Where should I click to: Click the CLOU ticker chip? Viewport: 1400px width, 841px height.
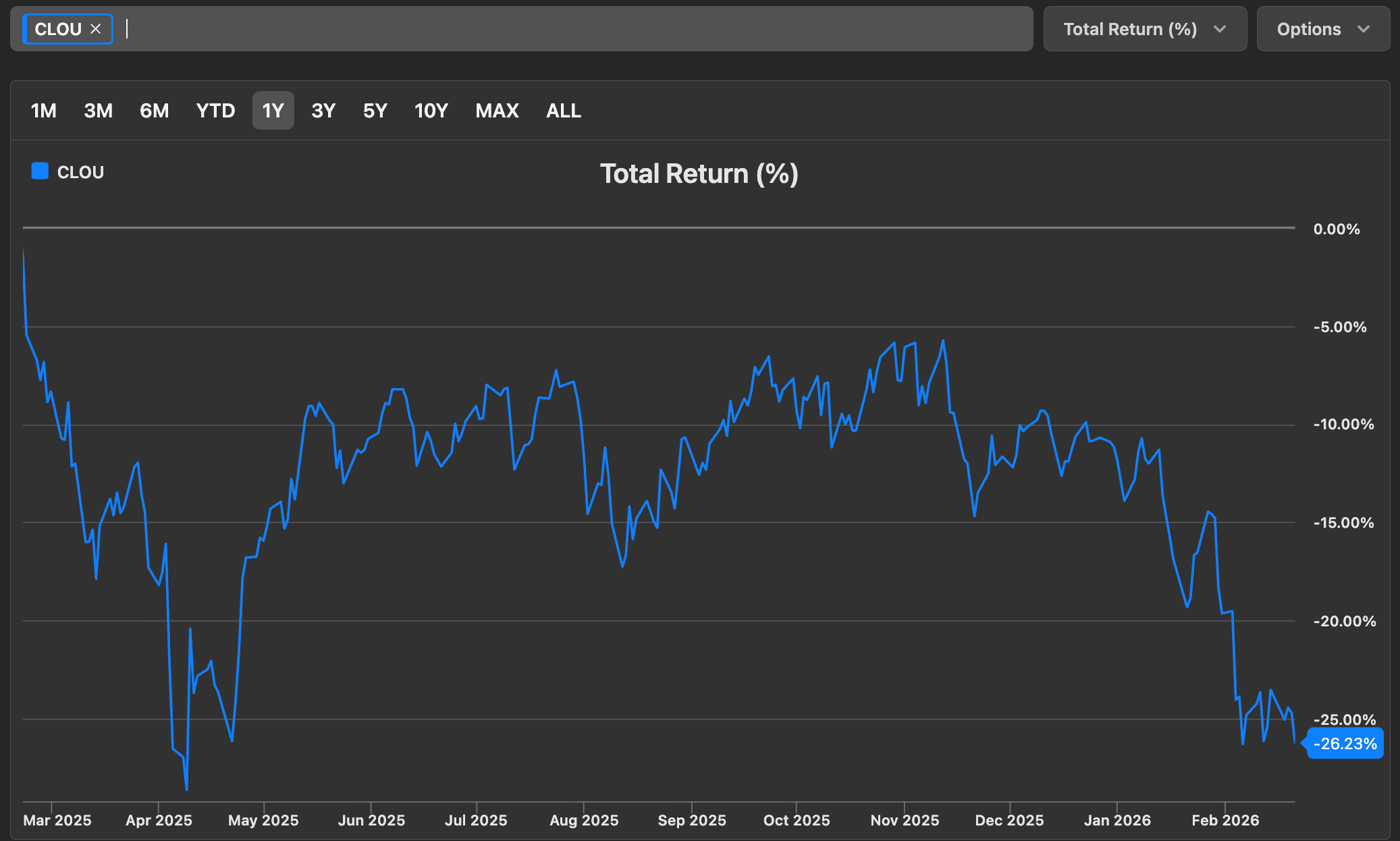[58, 29]
